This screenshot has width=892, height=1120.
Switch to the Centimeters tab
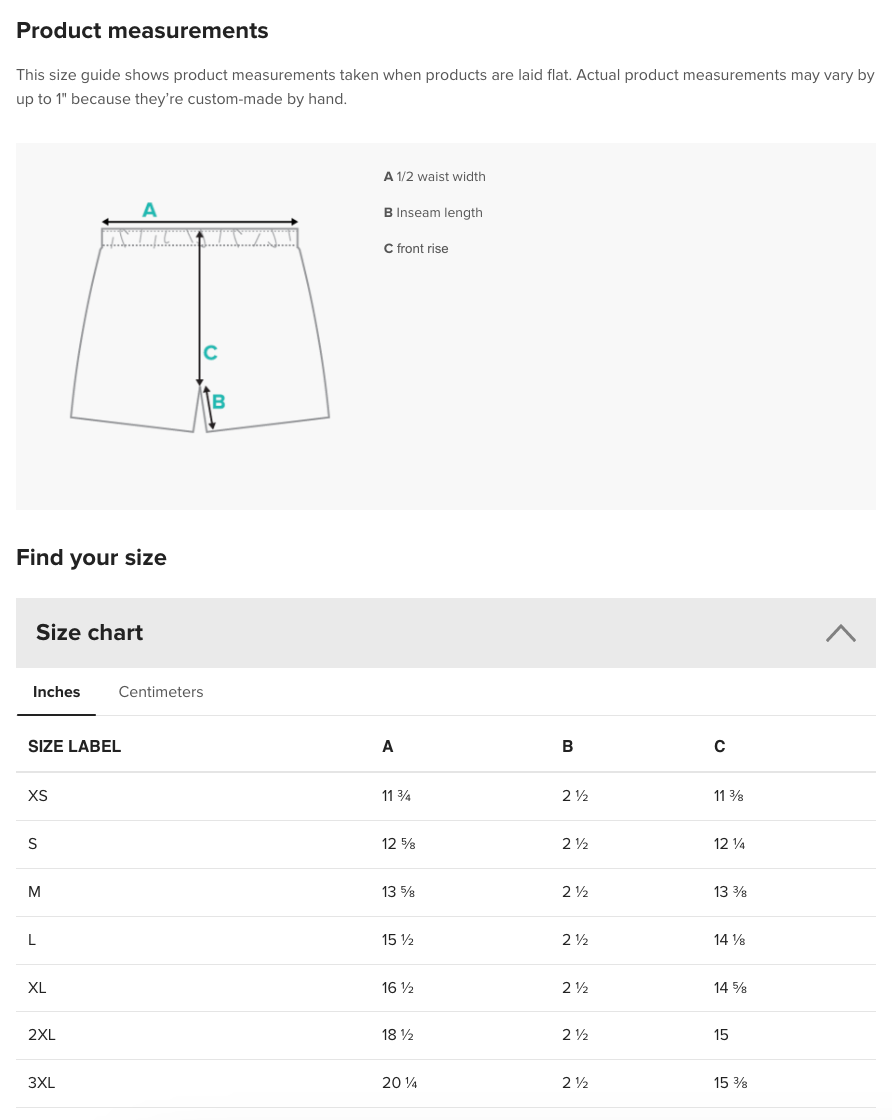point(161,692)
